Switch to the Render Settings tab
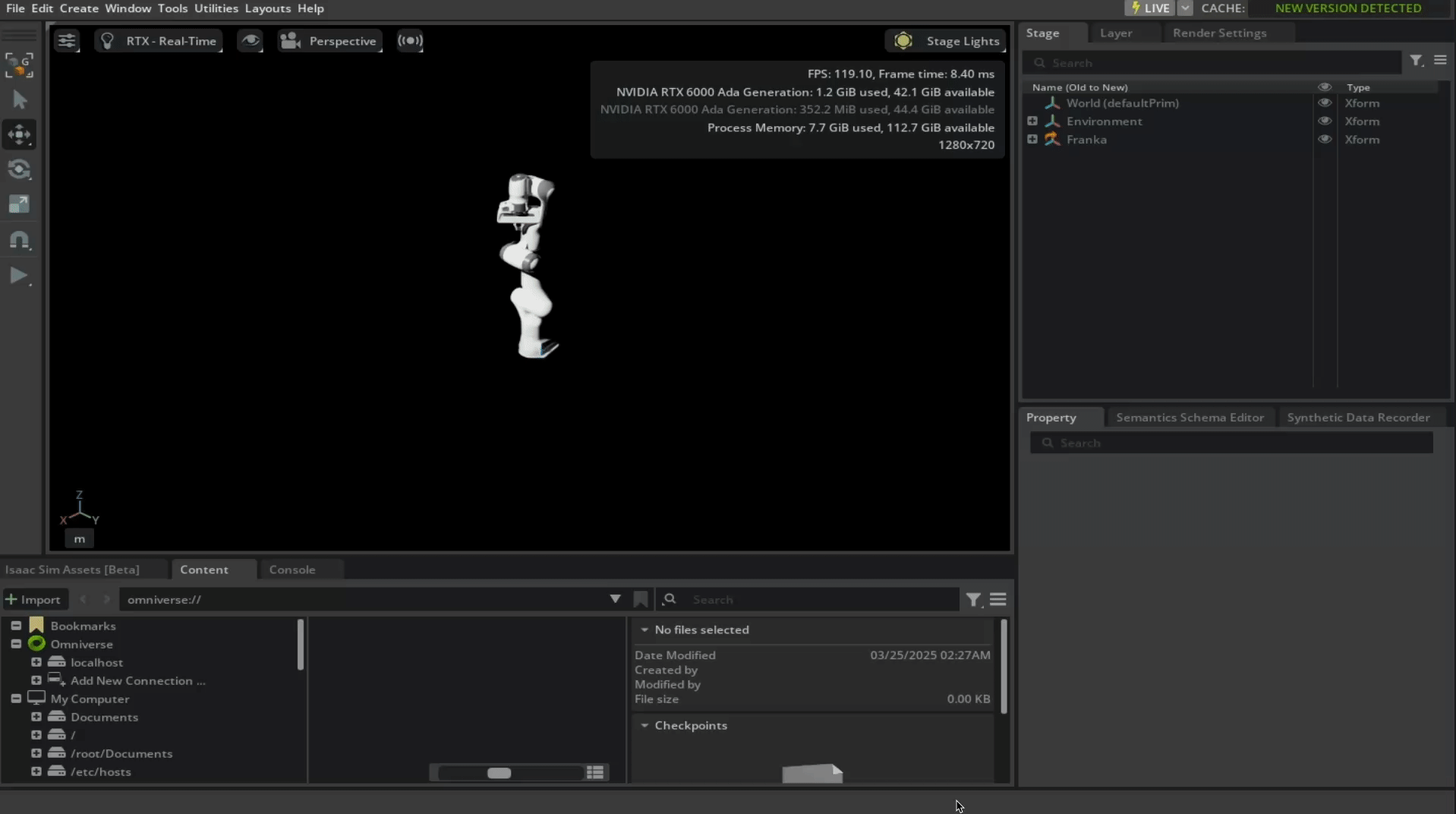1456x814 pixels. [1219, 33]
